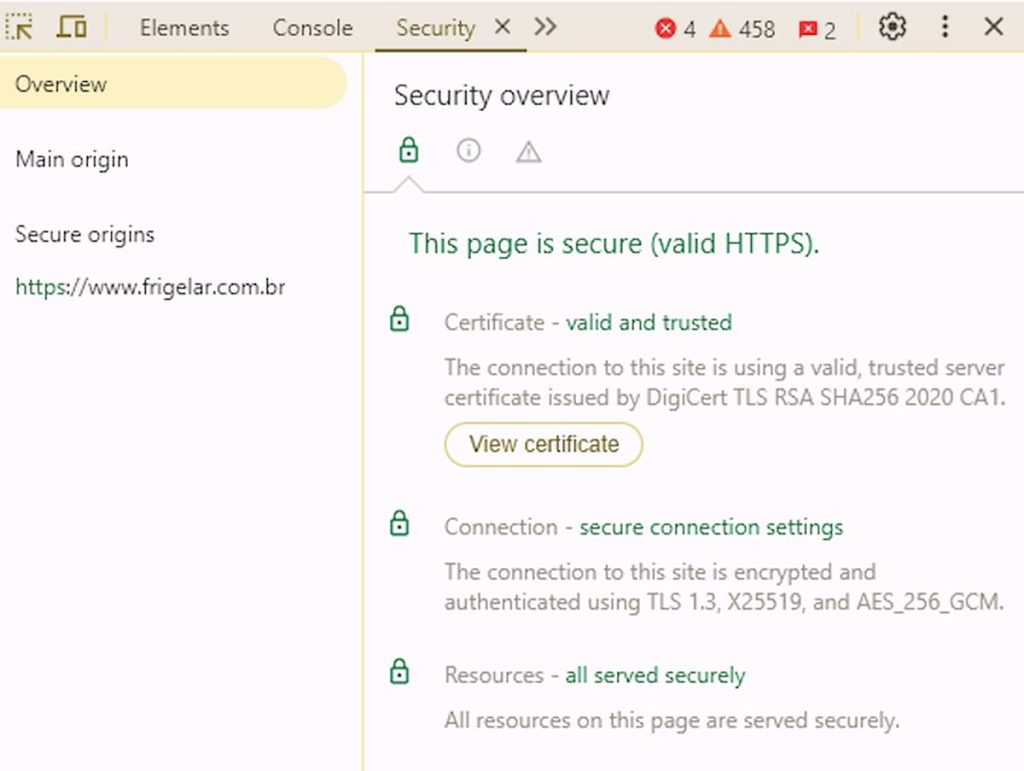Click the red errors count icon

click(x=666, y=29)
